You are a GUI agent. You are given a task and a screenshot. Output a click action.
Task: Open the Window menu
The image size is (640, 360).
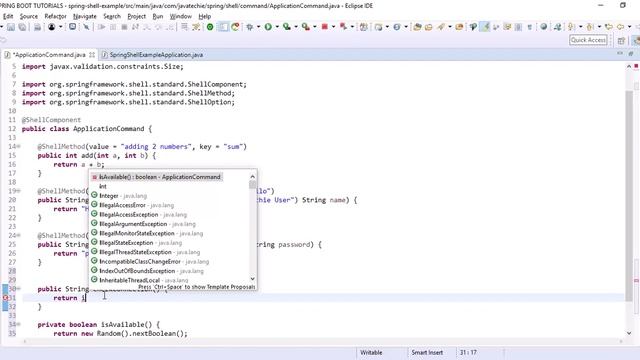tap(180, 16)
